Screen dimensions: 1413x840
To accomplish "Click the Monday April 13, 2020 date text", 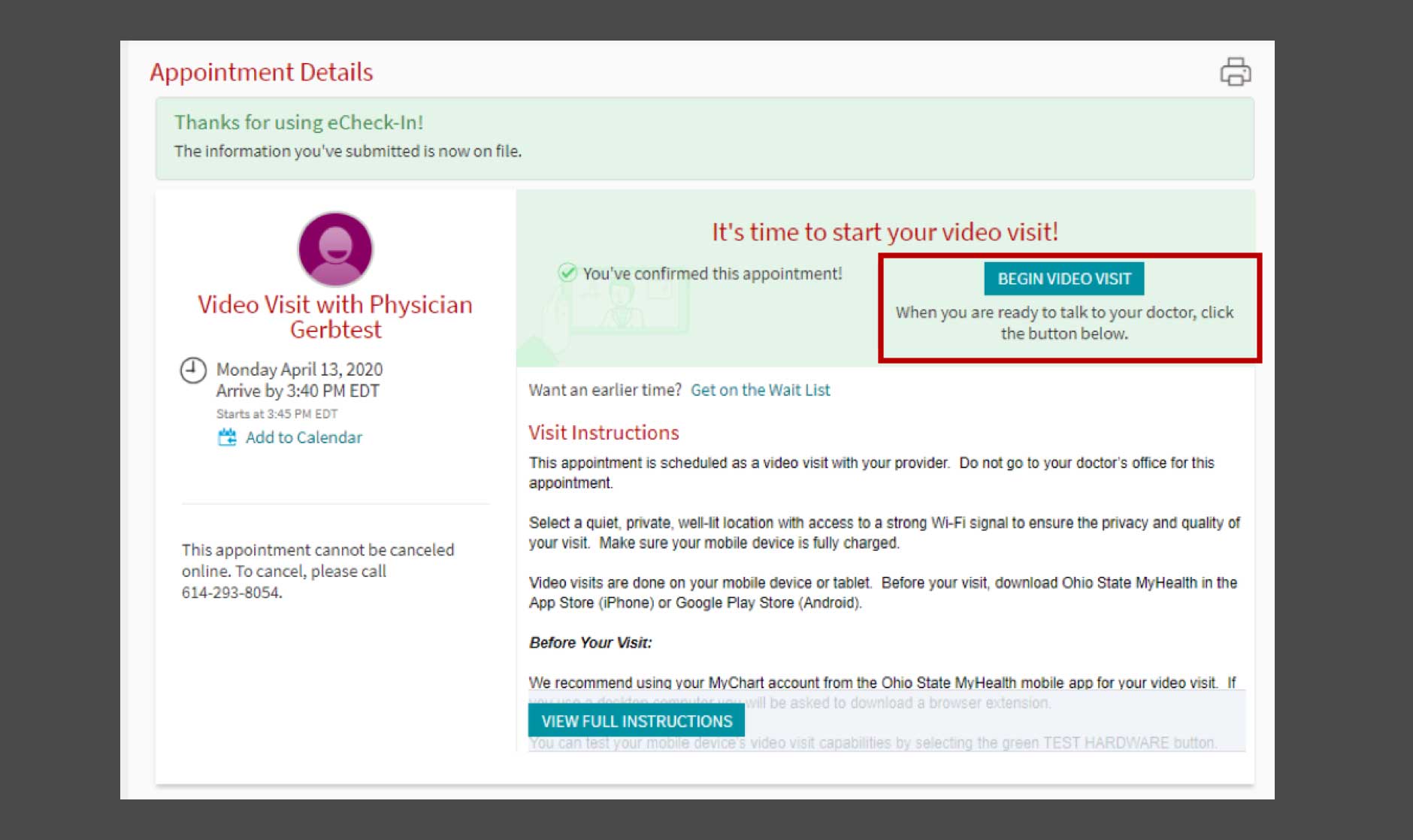I will (299, 370).
